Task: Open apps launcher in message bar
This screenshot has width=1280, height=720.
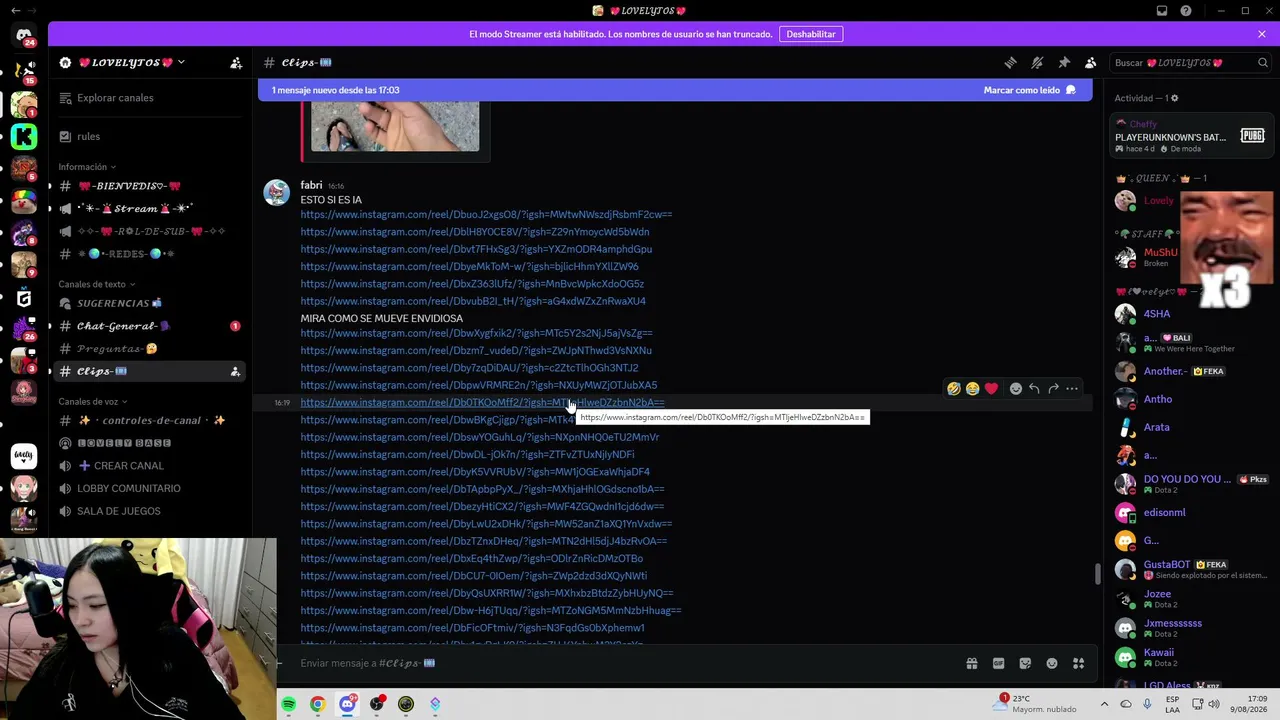Action: 1079,664
